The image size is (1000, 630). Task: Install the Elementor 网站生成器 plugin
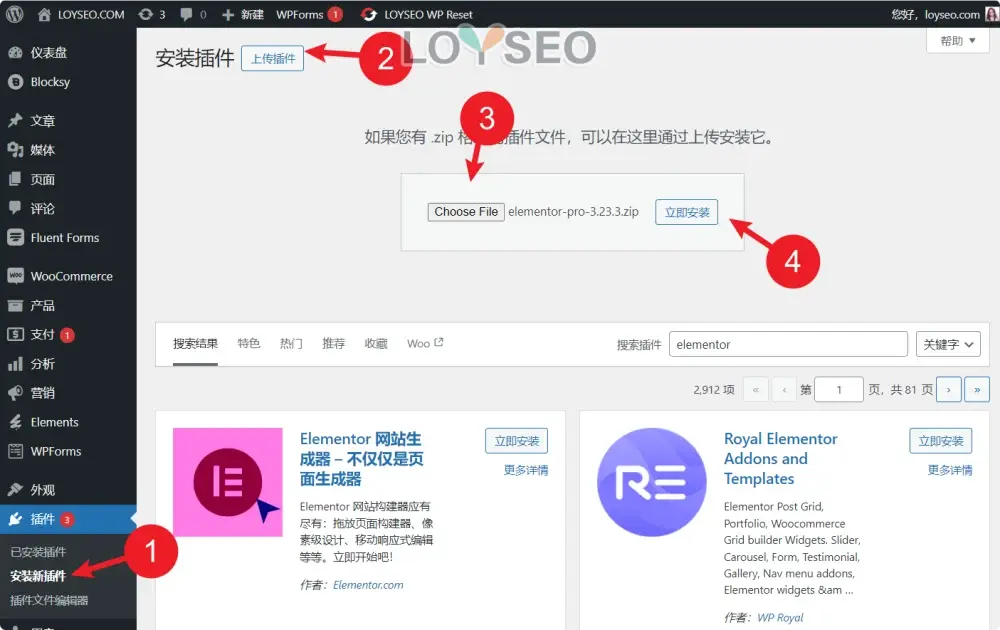517,441
